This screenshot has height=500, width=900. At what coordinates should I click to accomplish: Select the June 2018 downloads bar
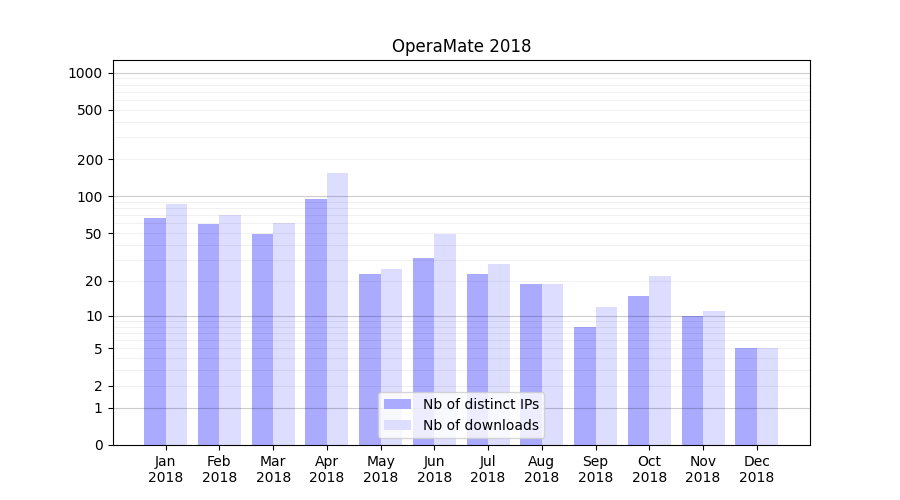(445, 339)
